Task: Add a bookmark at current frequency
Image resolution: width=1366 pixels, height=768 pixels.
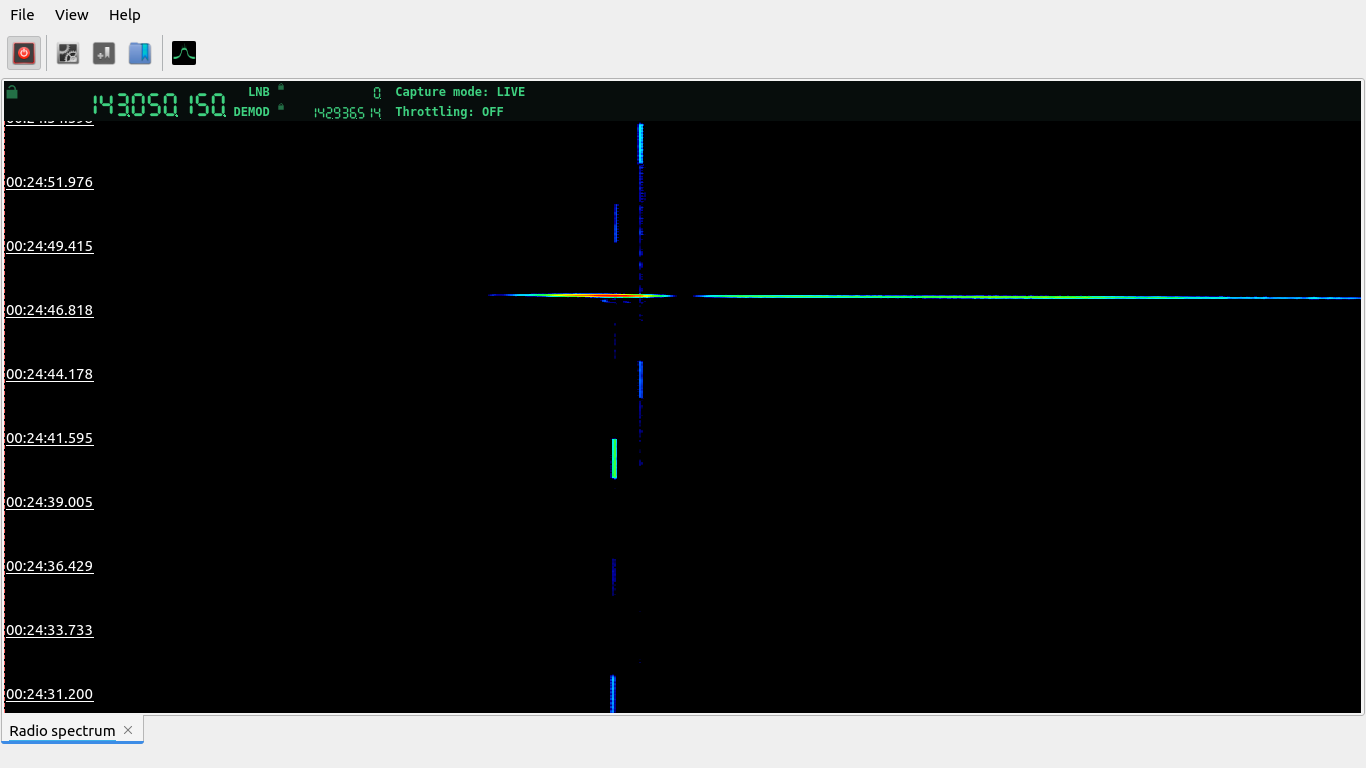Action: pyautogui.click(x=104, y=53)
